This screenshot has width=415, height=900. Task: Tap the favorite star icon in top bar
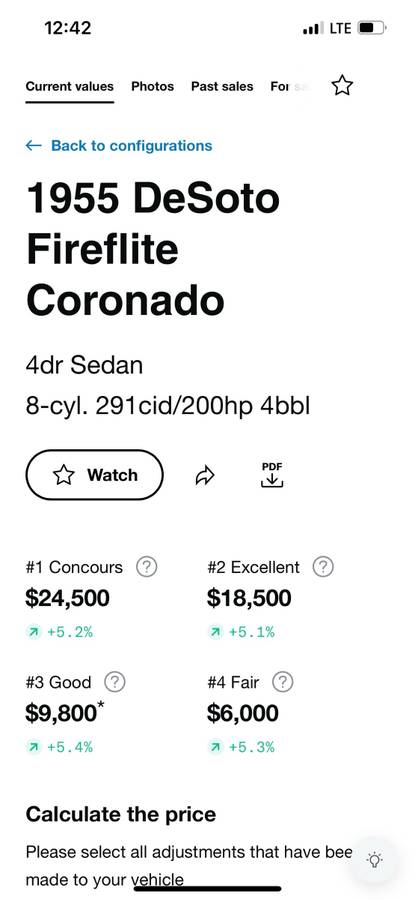coord(342,86)
